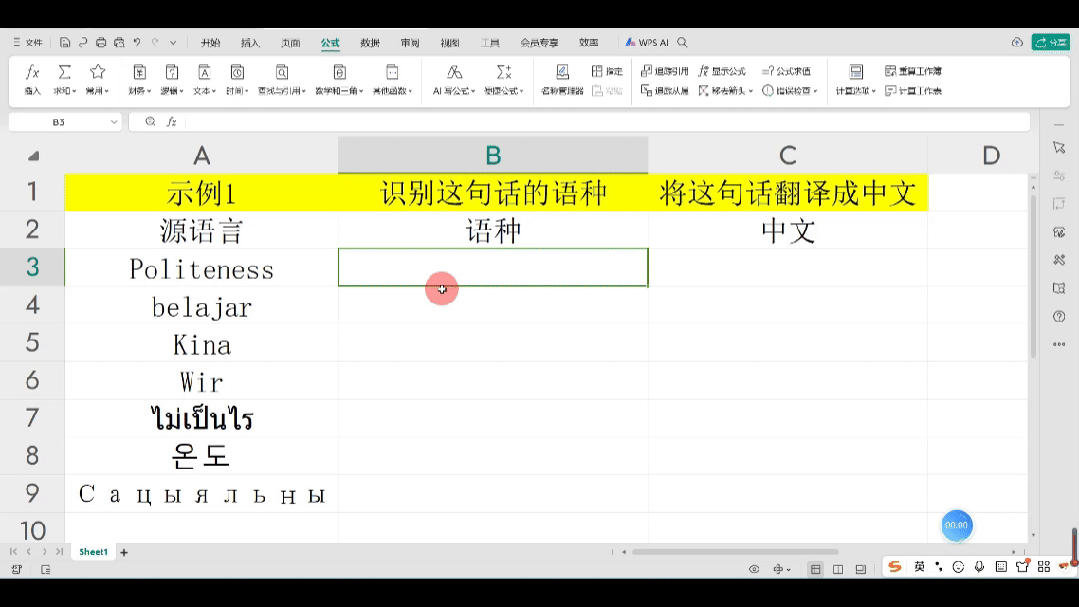Screen dimensions: 1079x607
Task: Switch to the Data (数据) tab
Action: click(x=370, y=43)
